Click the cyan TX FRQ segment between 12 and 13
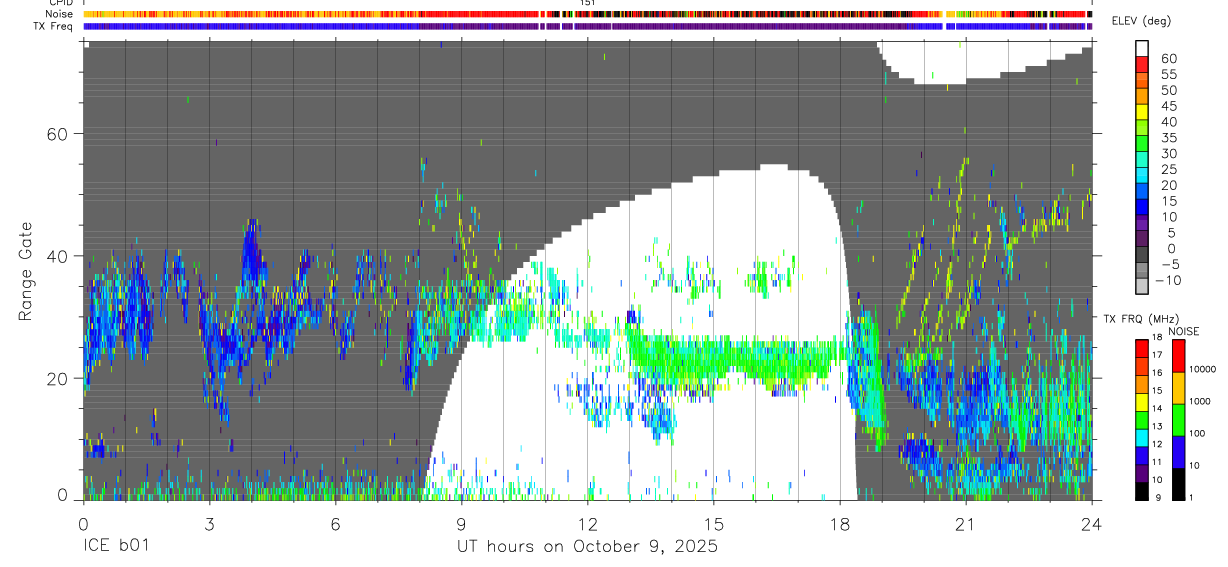The width and height of the screenshot is (1228, 567). (1142, 438)
